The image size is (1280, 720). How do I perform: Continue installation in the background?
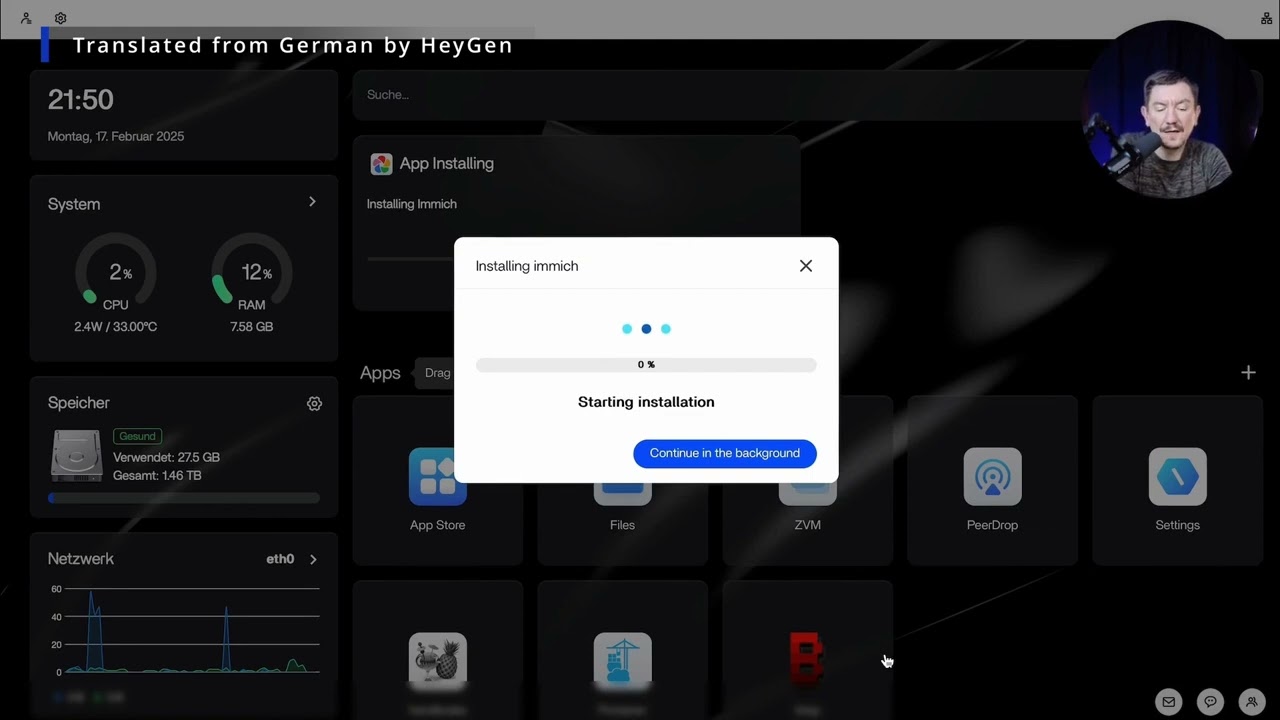[x=725, y=453]
